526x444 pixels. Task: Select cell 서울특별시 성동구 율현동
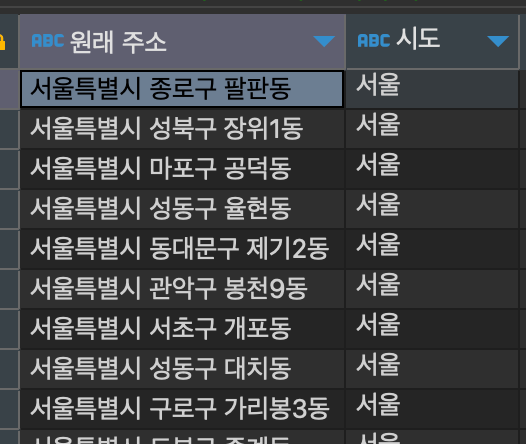coord(182,209)
